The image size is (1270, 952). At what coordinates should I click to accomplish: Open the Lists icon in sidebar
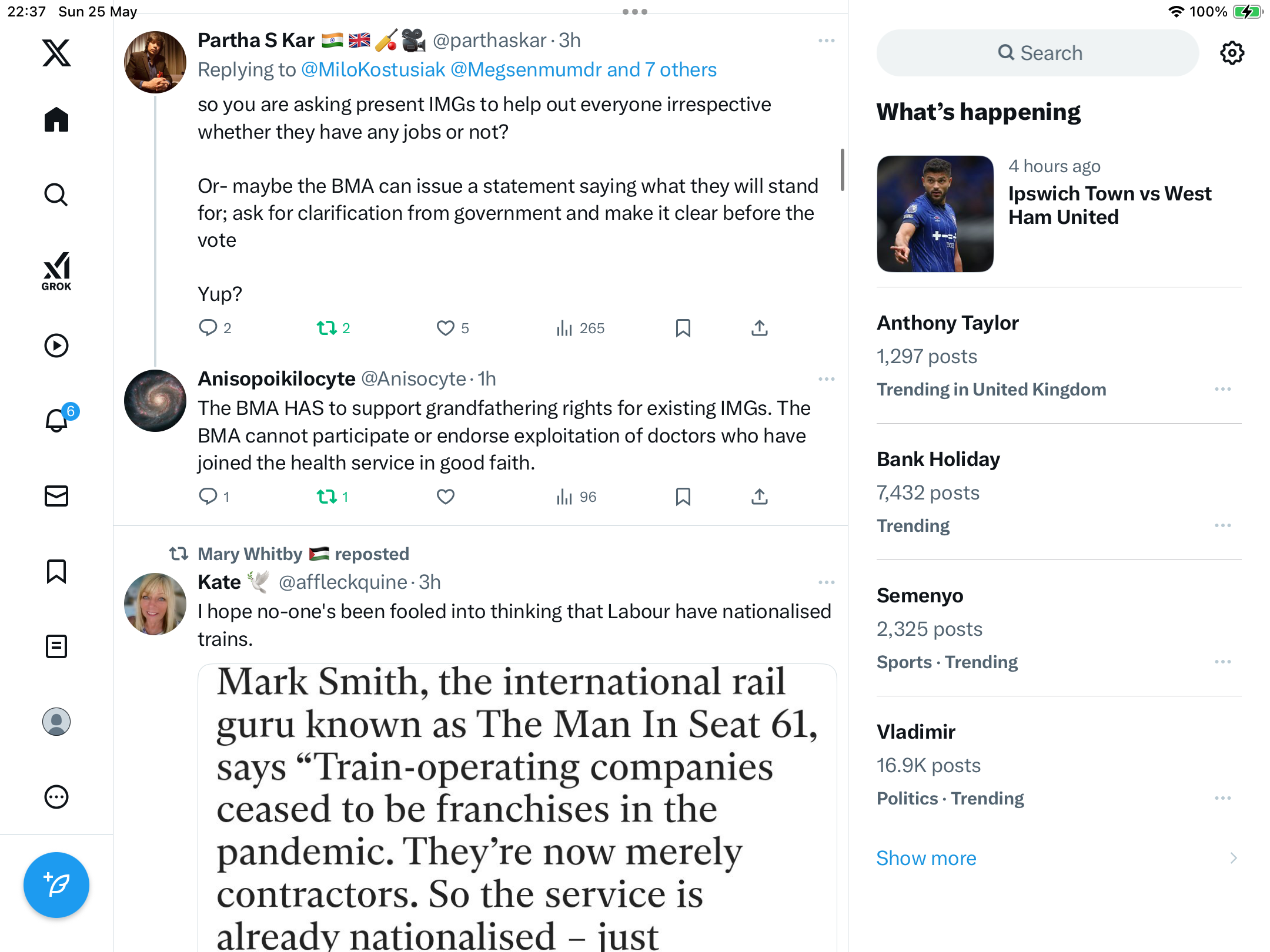coord(56,646)
